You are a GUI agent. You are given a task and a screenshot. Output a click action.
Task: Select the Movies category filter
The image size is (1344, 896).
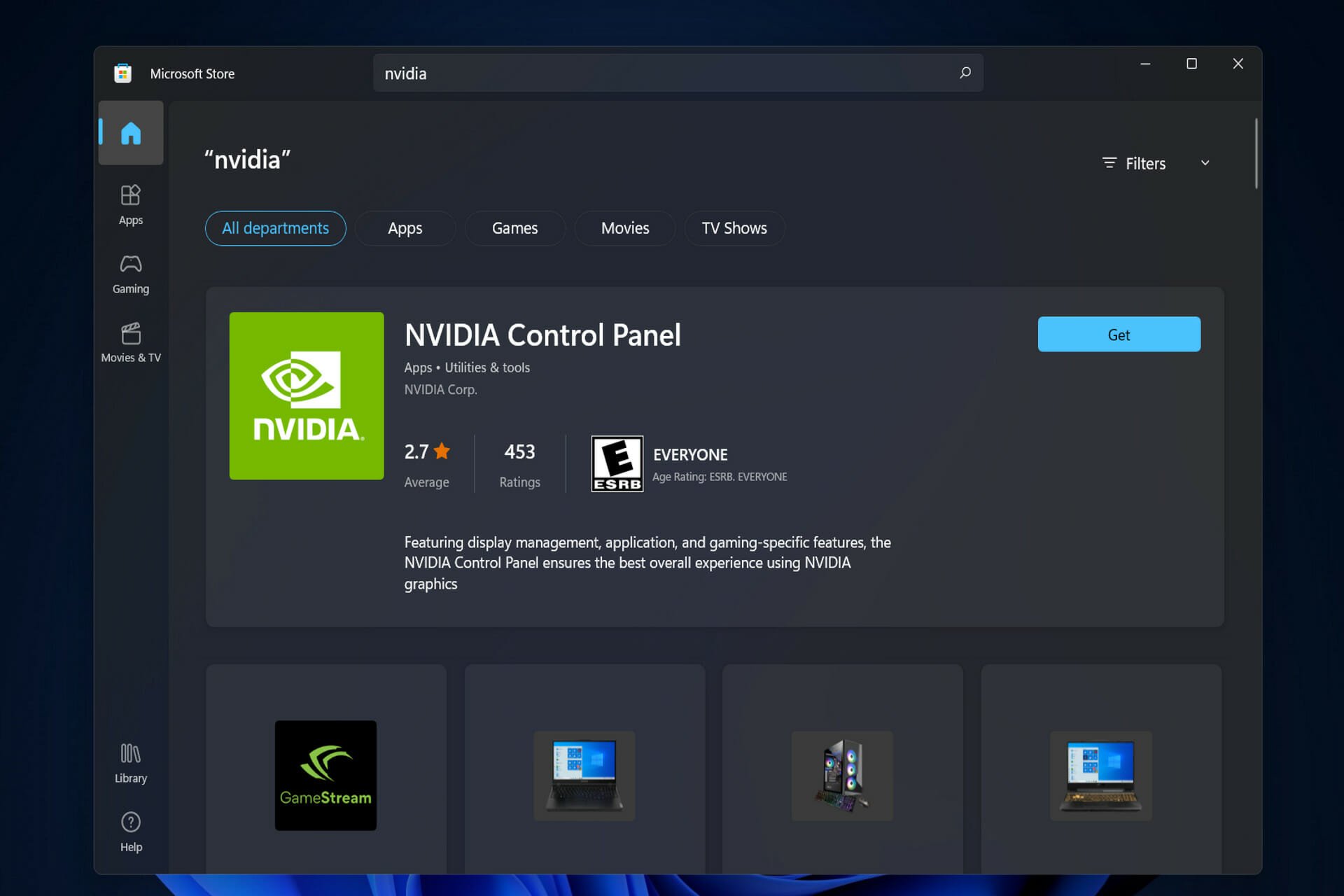[625, 228]
